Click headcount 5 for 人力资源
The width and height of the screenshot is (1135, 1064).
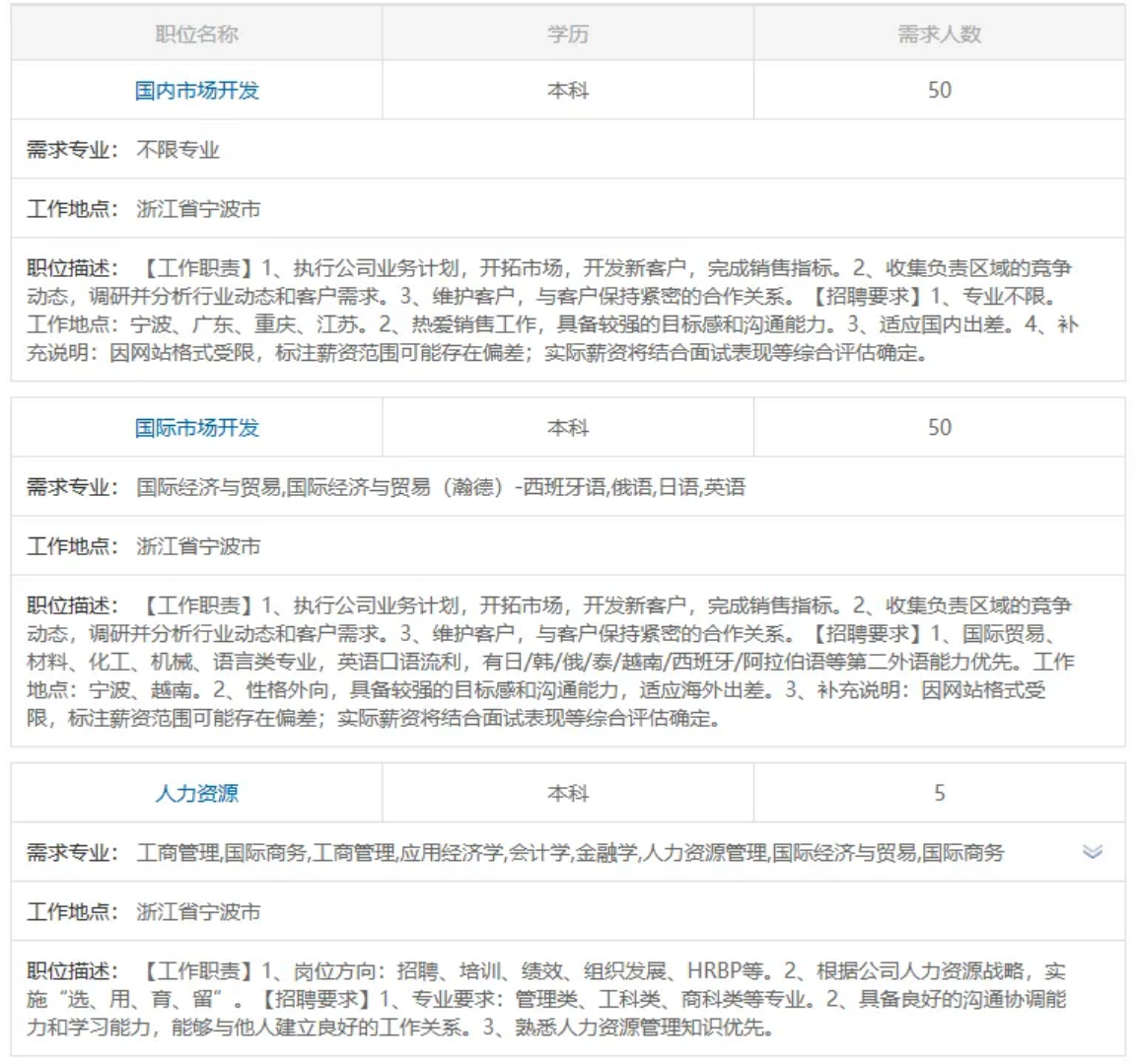pyautogui.click(x=939, y=793)
